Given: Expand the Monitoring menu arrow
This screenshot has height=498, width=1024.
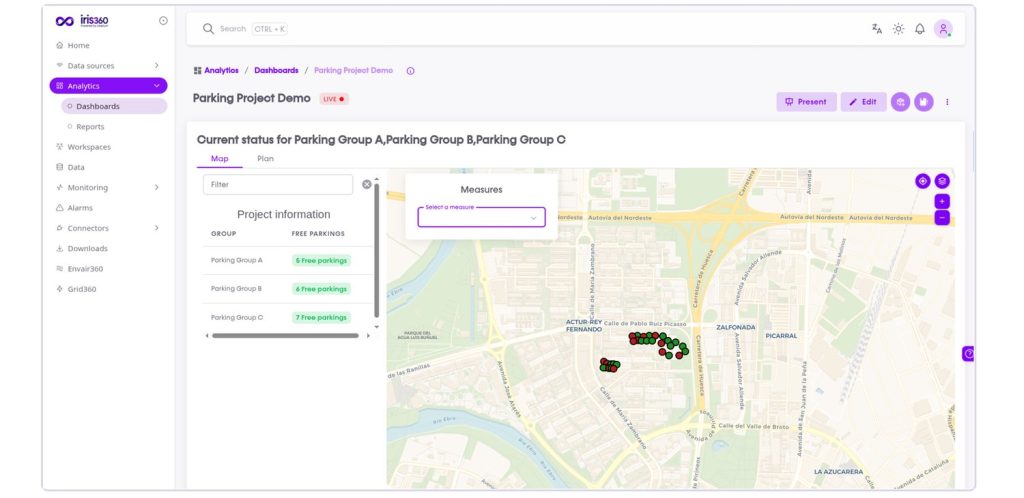Looking at the screenshot, I should pyautogui.click(x=157, y=187).
